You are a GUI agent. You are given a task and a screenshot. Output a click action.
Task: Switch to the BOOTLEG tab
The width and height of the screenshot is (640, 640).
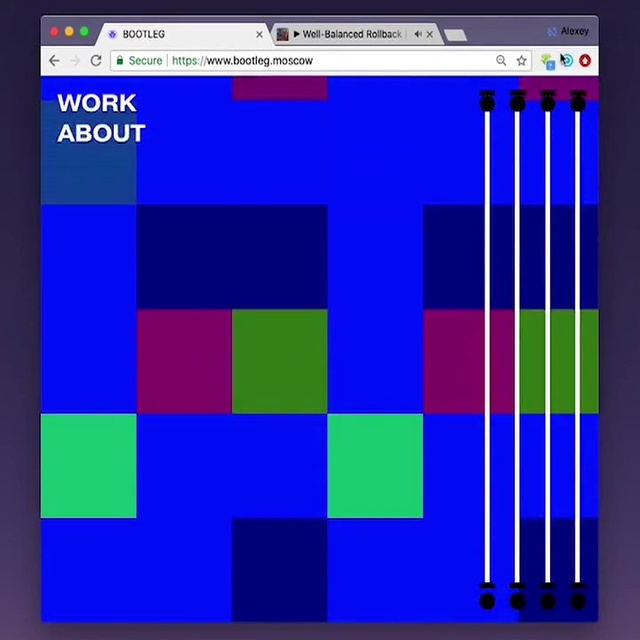click(180, 34)
